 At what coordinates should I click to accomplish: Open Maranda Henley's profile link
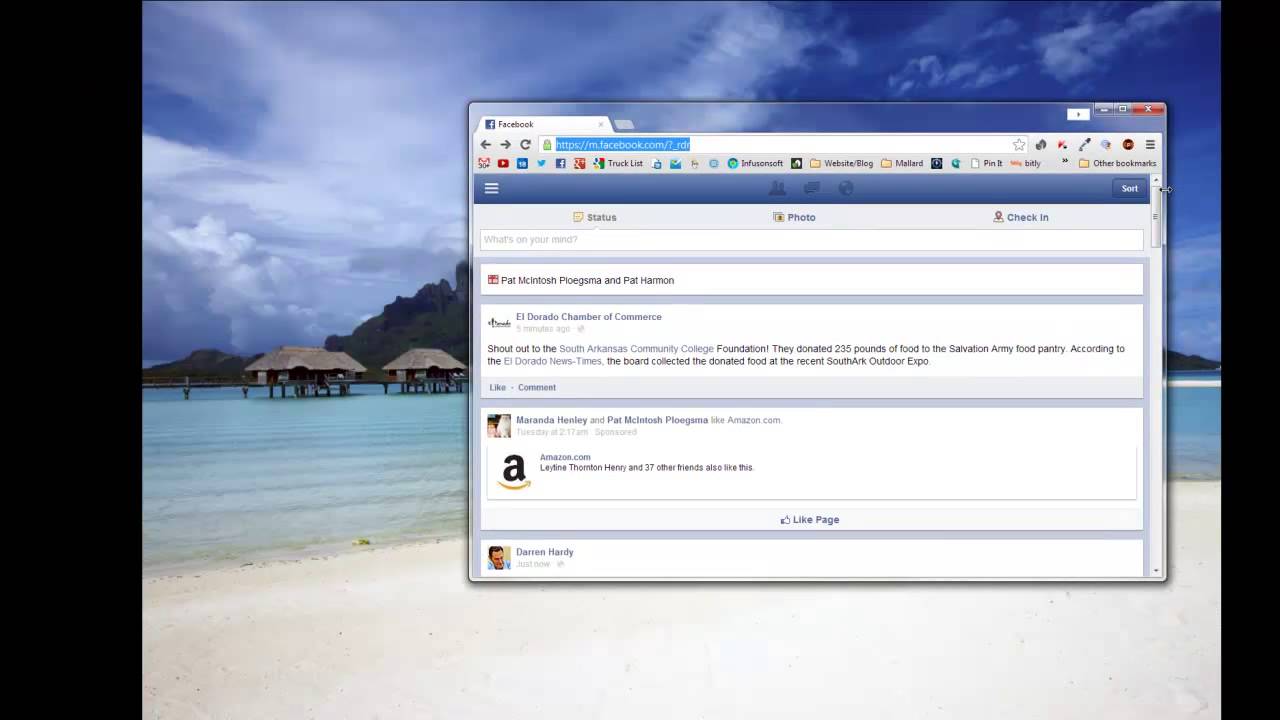tap(551, 420)
